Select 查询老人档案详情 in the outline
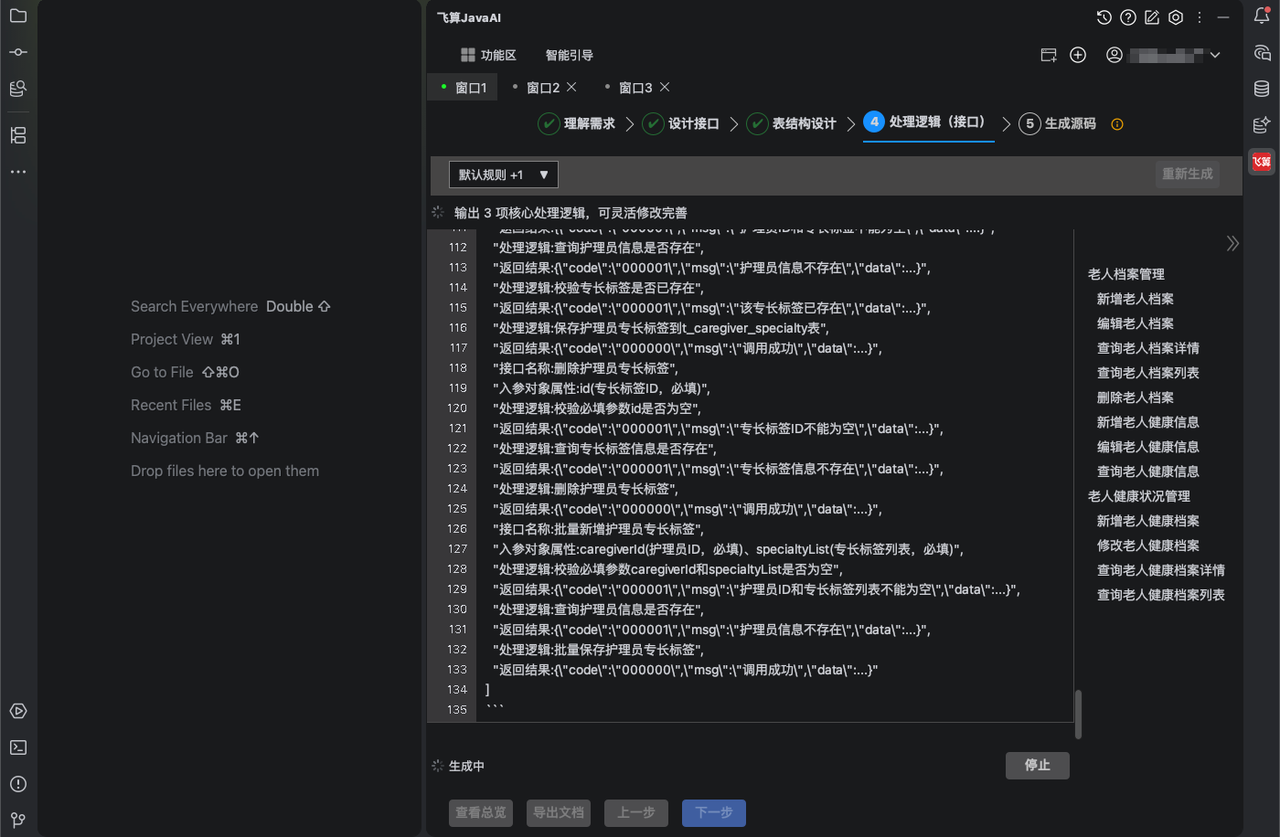The height and width of the screenshot is (837, 1280). pos(1148,348)
